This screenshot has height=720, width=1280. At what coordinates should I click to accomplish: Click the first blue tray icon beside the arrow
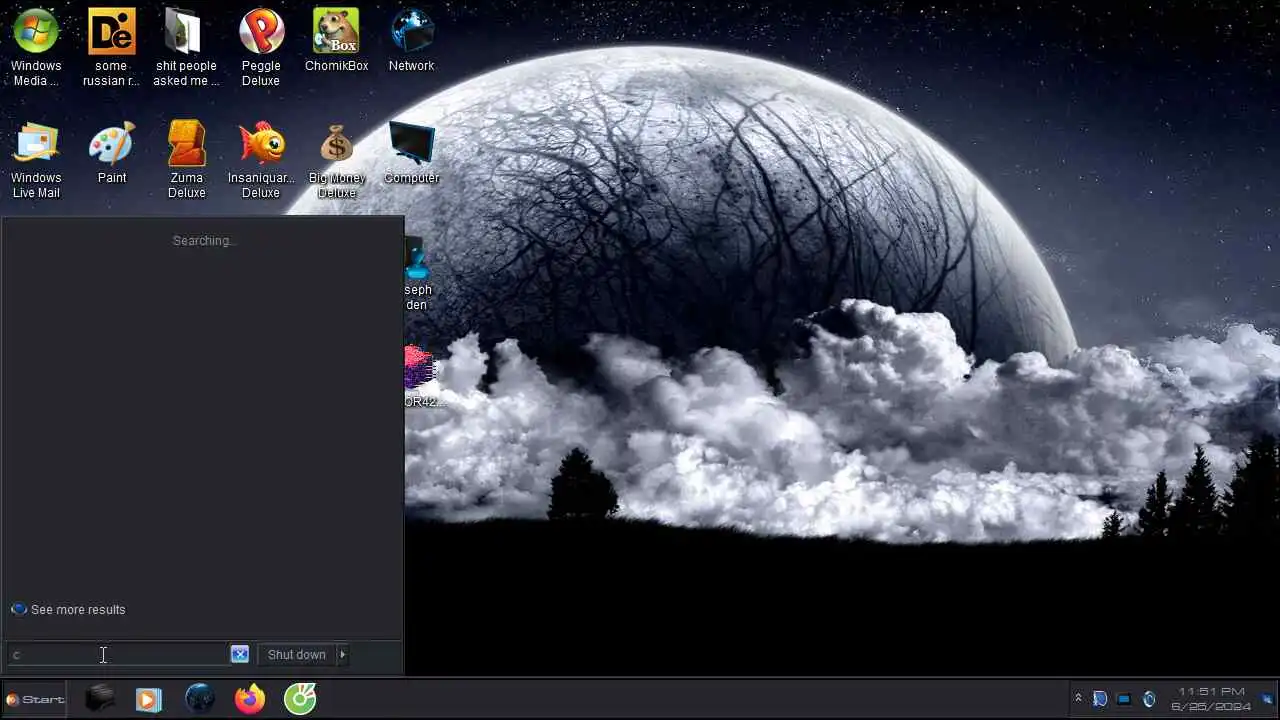click(x=1099, y=699)
